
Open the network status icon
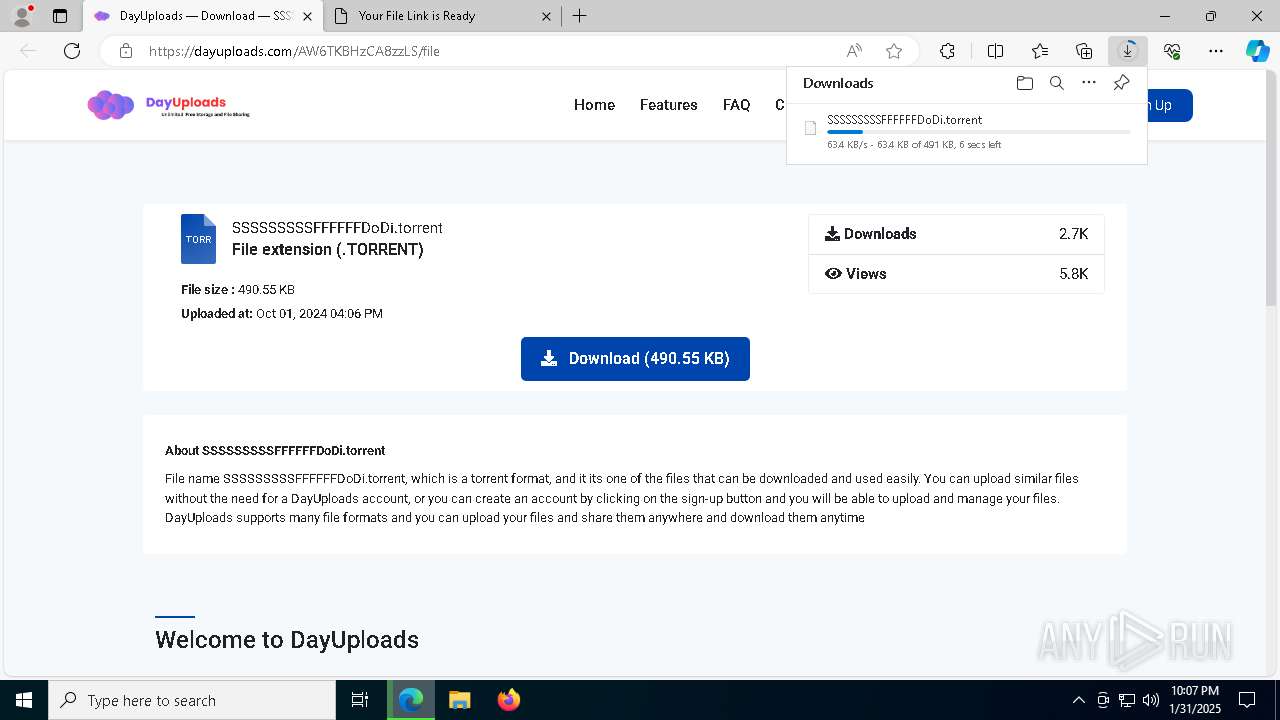tap(1127, 700)
